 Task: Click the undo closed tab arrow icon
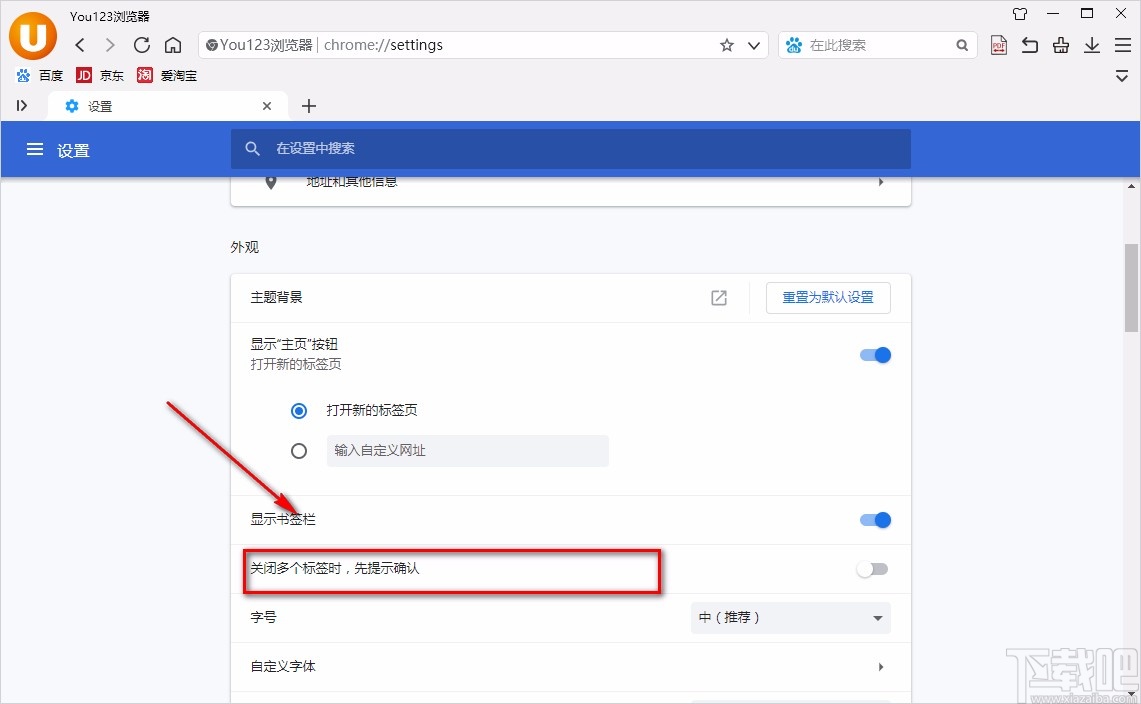1029,45
